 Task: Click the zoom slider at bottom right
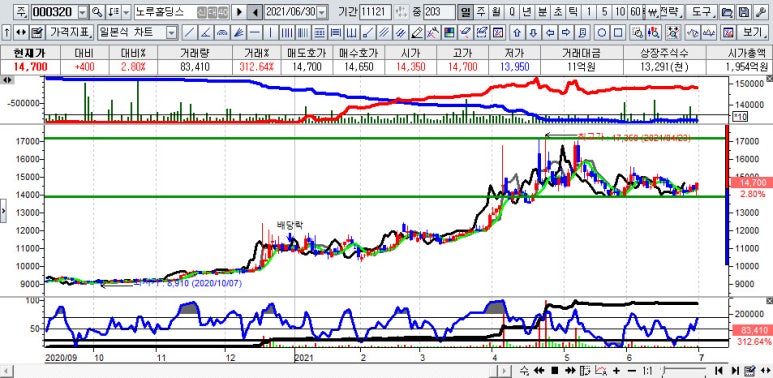[x=684, y=370]
